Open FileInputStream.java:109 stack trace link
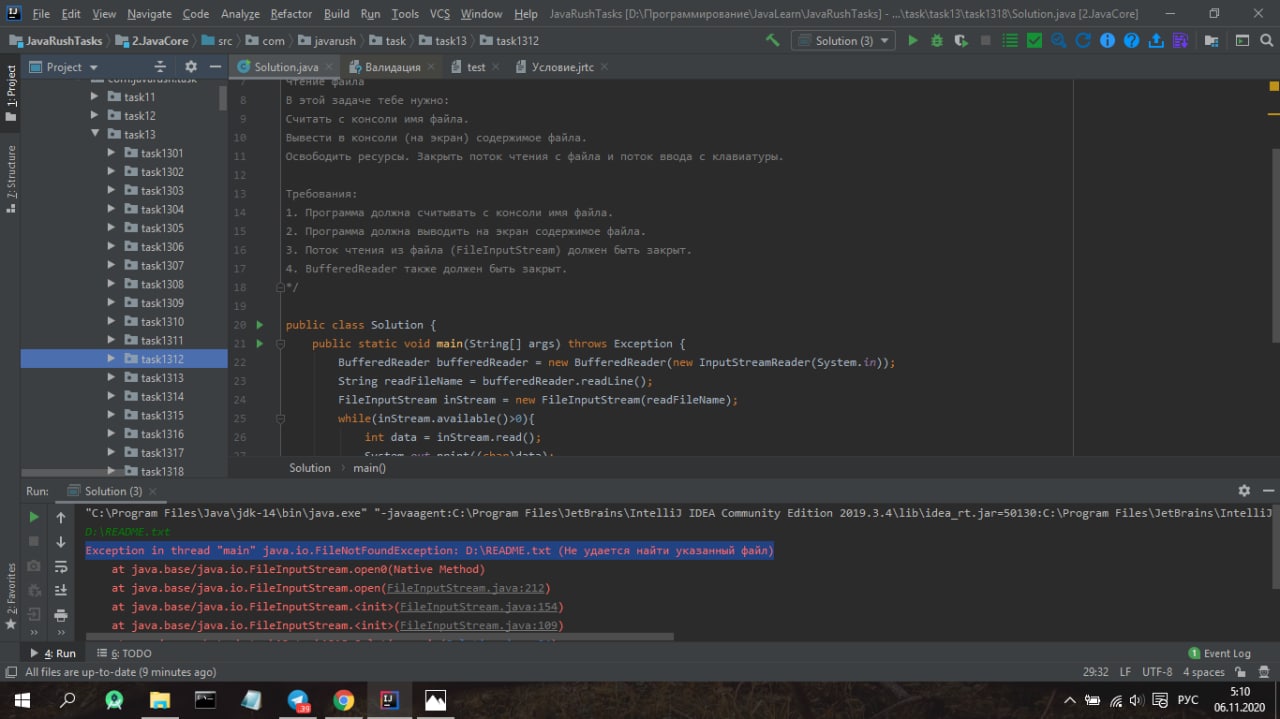The image size is (1280, 719). (478, 626)
